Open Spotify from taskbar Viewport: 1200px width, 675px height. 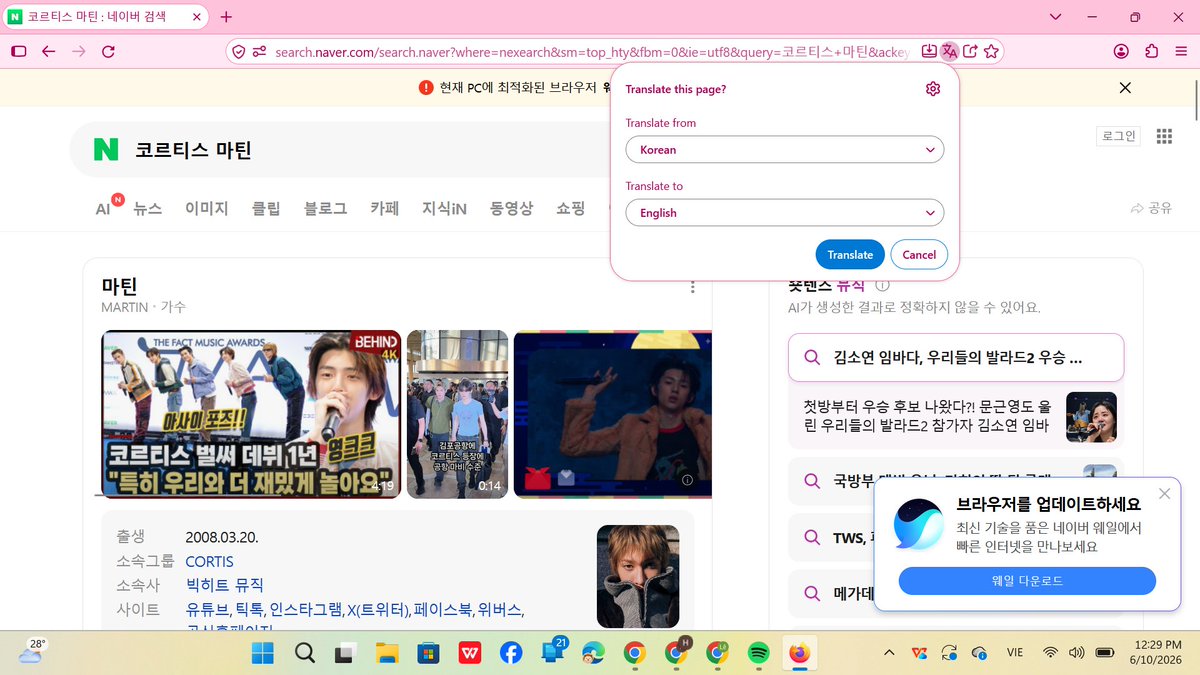(x=758, y=653)
